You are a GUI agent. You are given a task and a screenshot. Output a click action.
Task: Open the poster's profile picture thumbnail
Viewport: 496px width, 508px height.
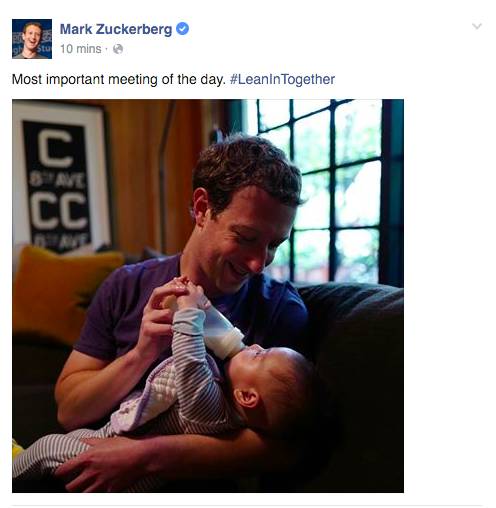[32, 39]
